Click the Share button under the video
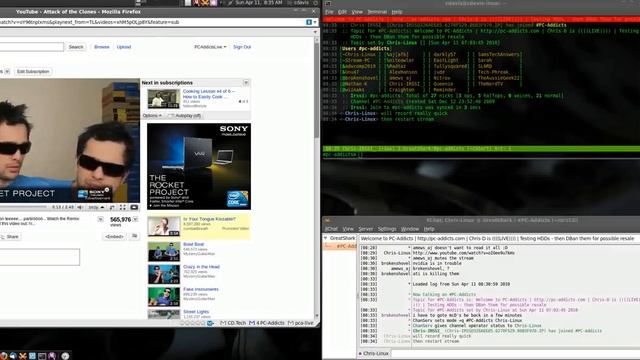Image resolution: width=640 pixels, height=360 pixels. [x=10, y=237]
